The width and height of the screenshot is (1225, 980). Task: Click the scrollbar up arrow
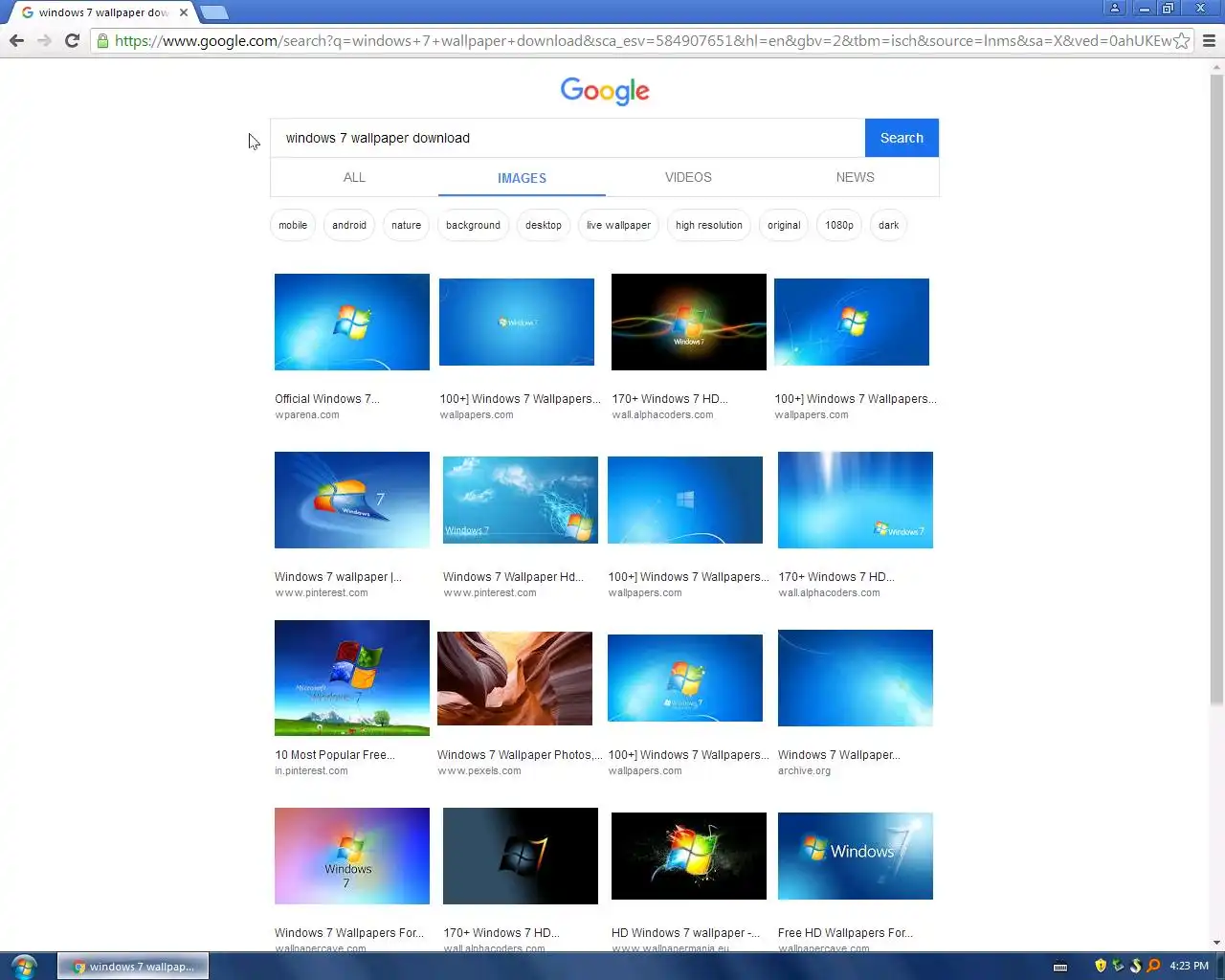(1216, 67)
